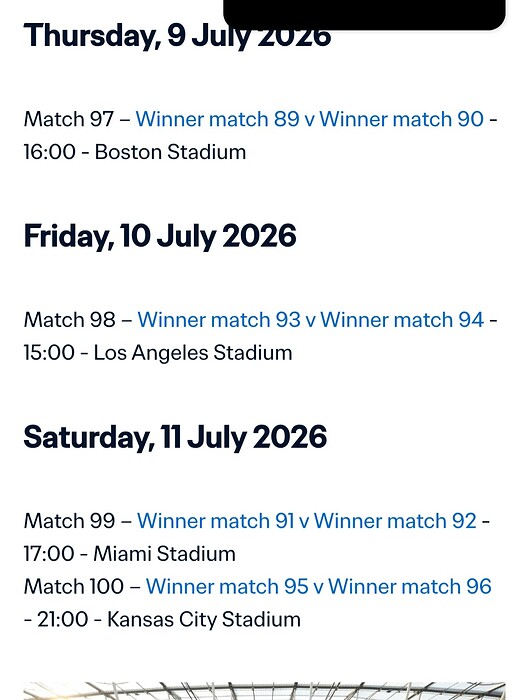Click the 15:00 - Los Angeles Stadium text
528x700 pixels.
pos(158,353)
